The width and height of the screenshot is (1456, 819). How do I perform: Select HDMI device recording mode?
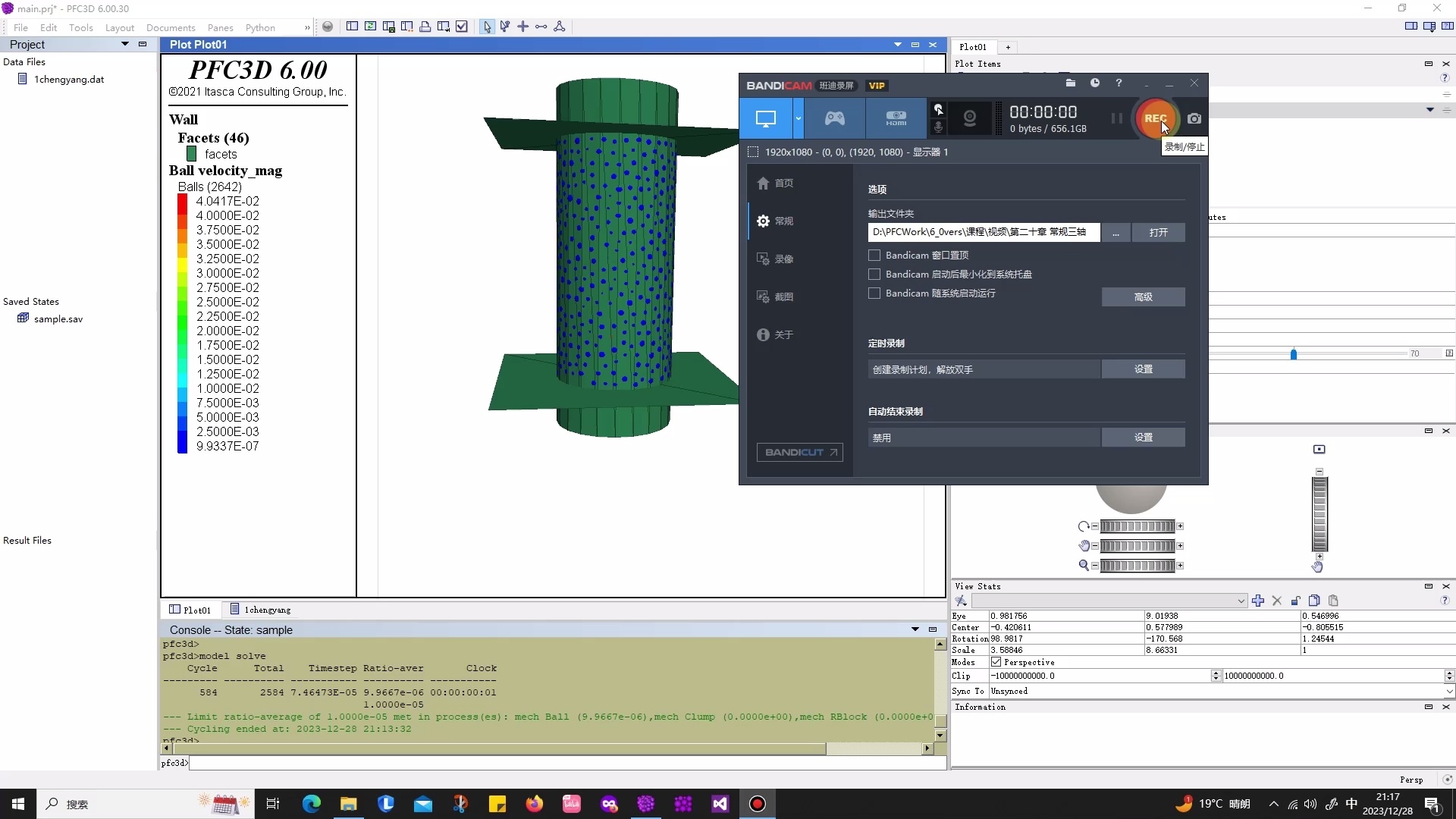(x=896, y=118)
